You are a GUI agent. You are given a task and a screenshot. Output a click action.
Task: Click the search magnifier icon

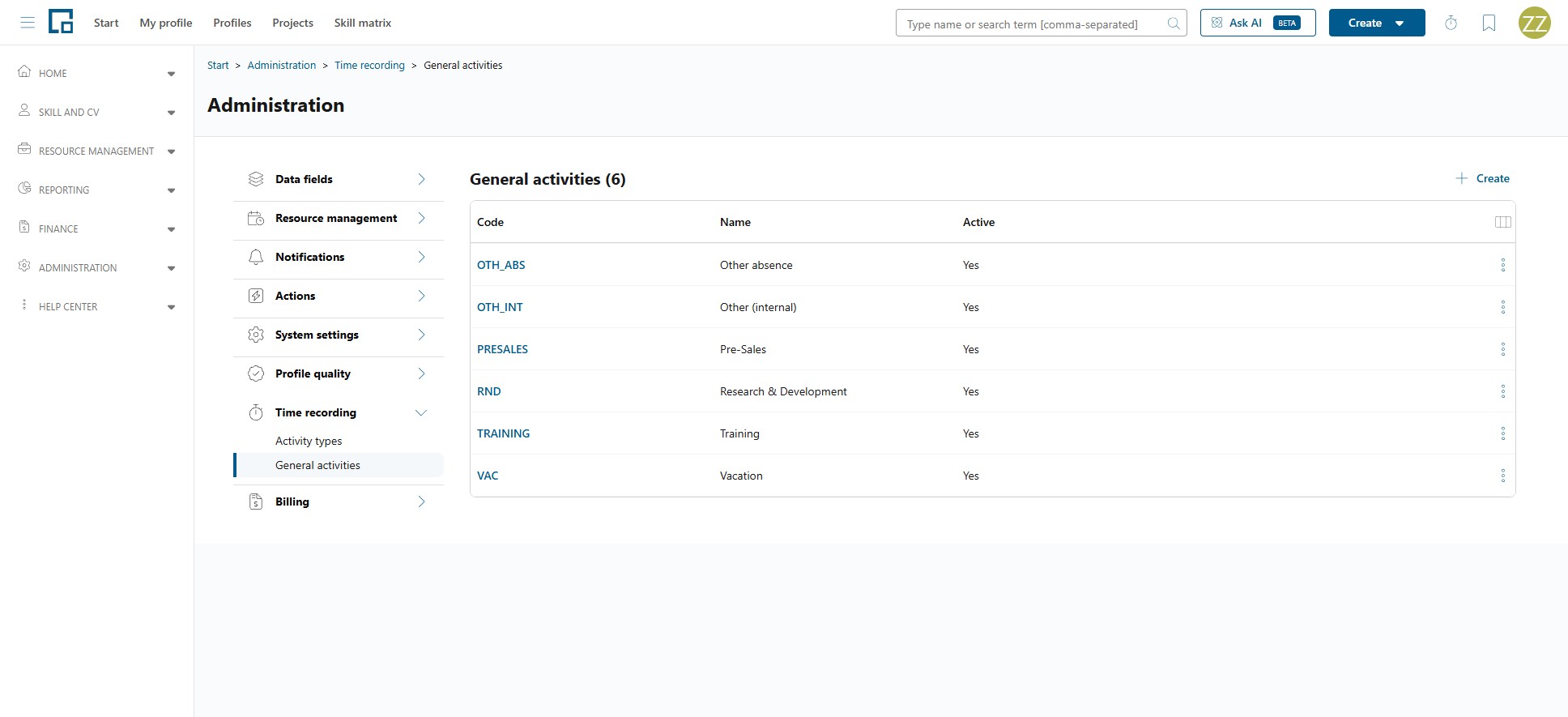1173,23
